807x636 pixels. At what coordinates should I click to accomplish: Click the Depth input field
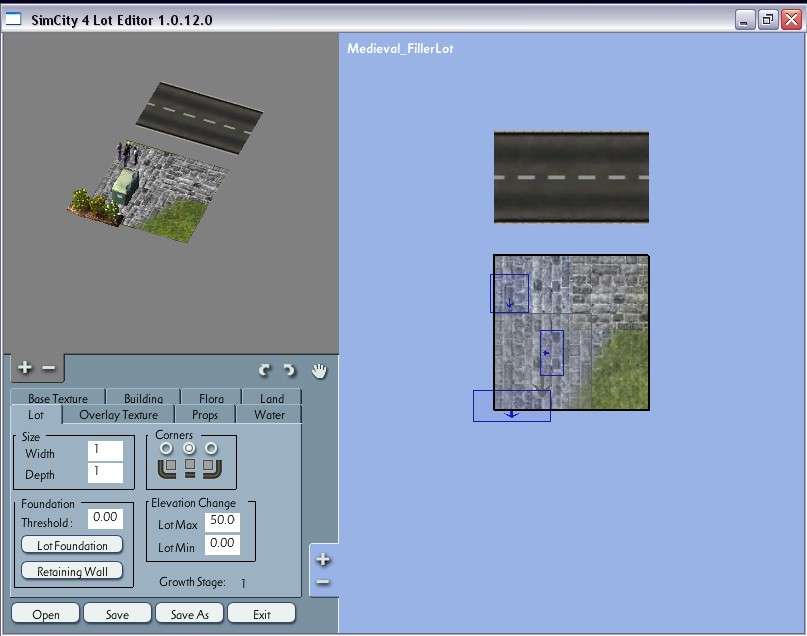[105, 472]
